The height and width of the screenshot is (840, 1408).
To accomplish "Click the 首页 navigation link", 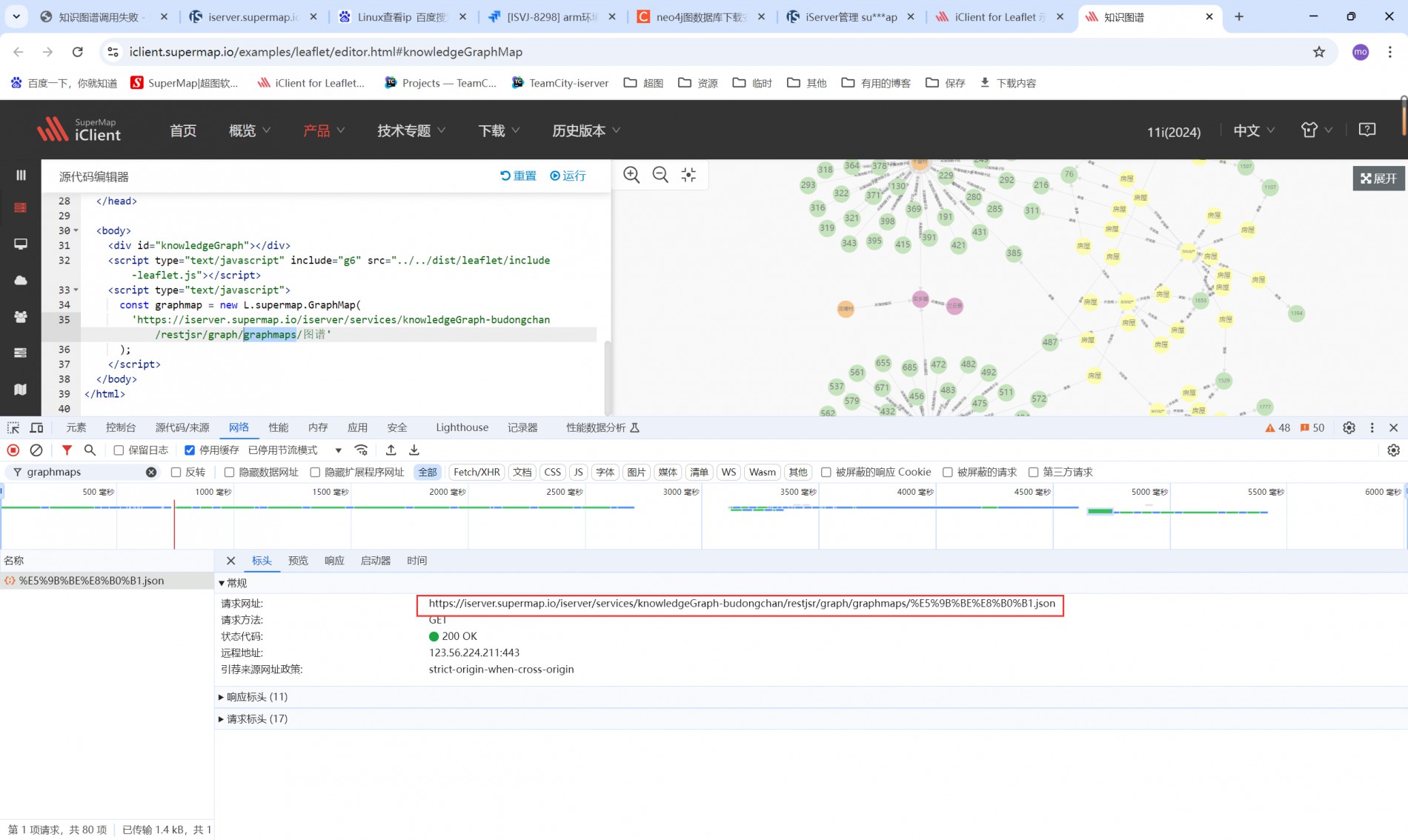I will tap(183, 130).
